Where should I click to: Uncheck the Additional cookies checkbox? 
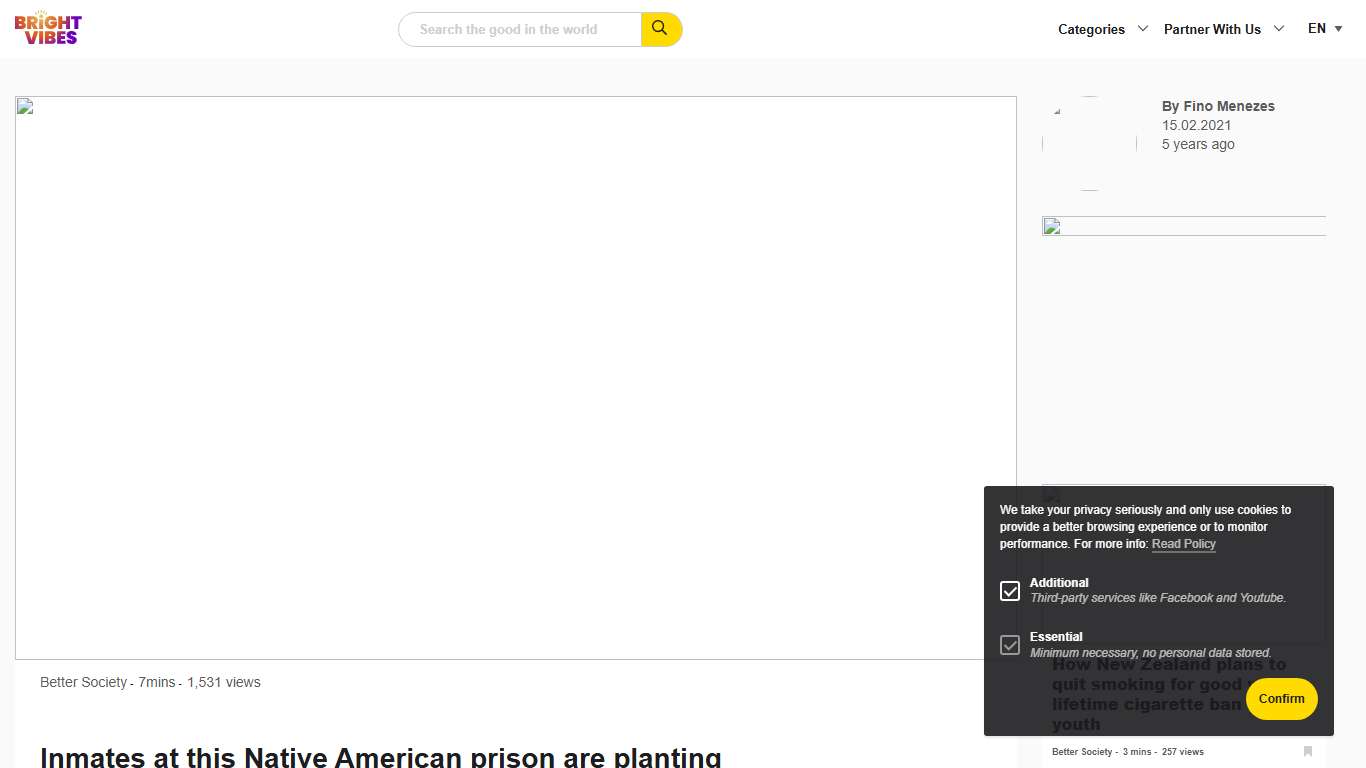tap(1010, 591)
